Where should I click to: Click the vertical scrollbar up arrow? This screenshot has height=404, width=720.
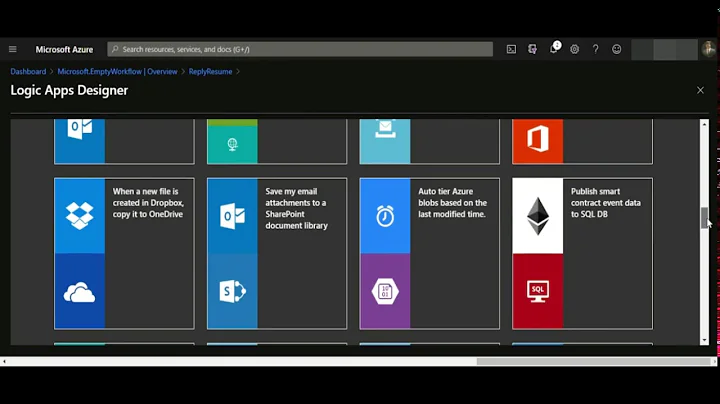[x=704, y=124]
